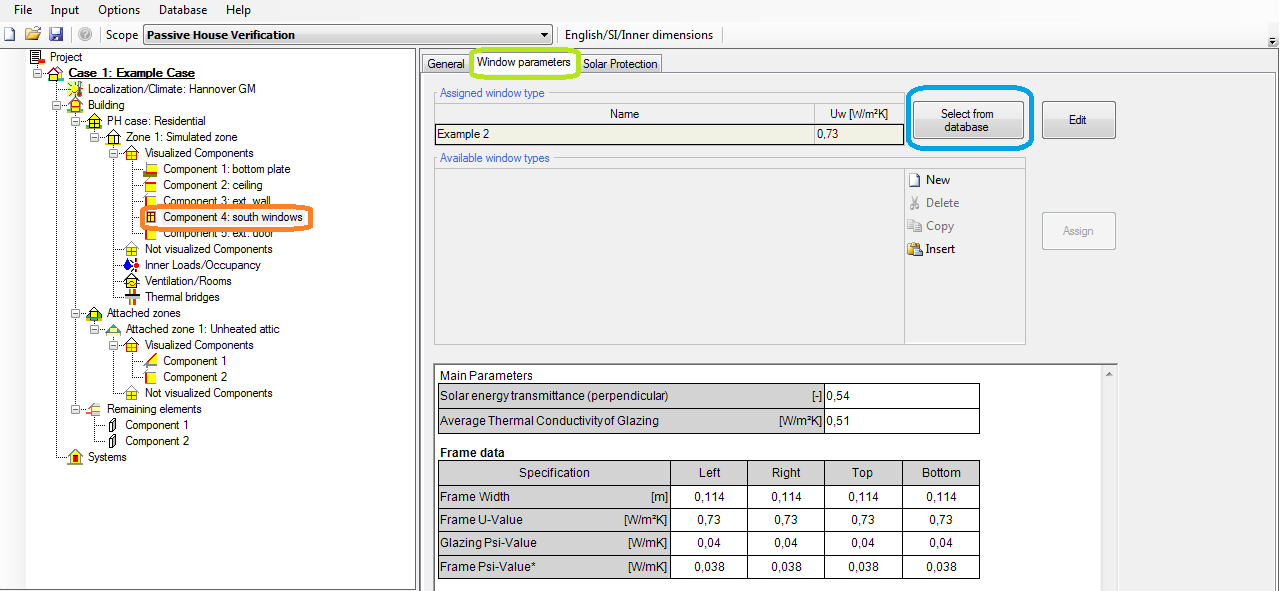Click the toolbar overflow arrow at far right

click(1272, 40)
